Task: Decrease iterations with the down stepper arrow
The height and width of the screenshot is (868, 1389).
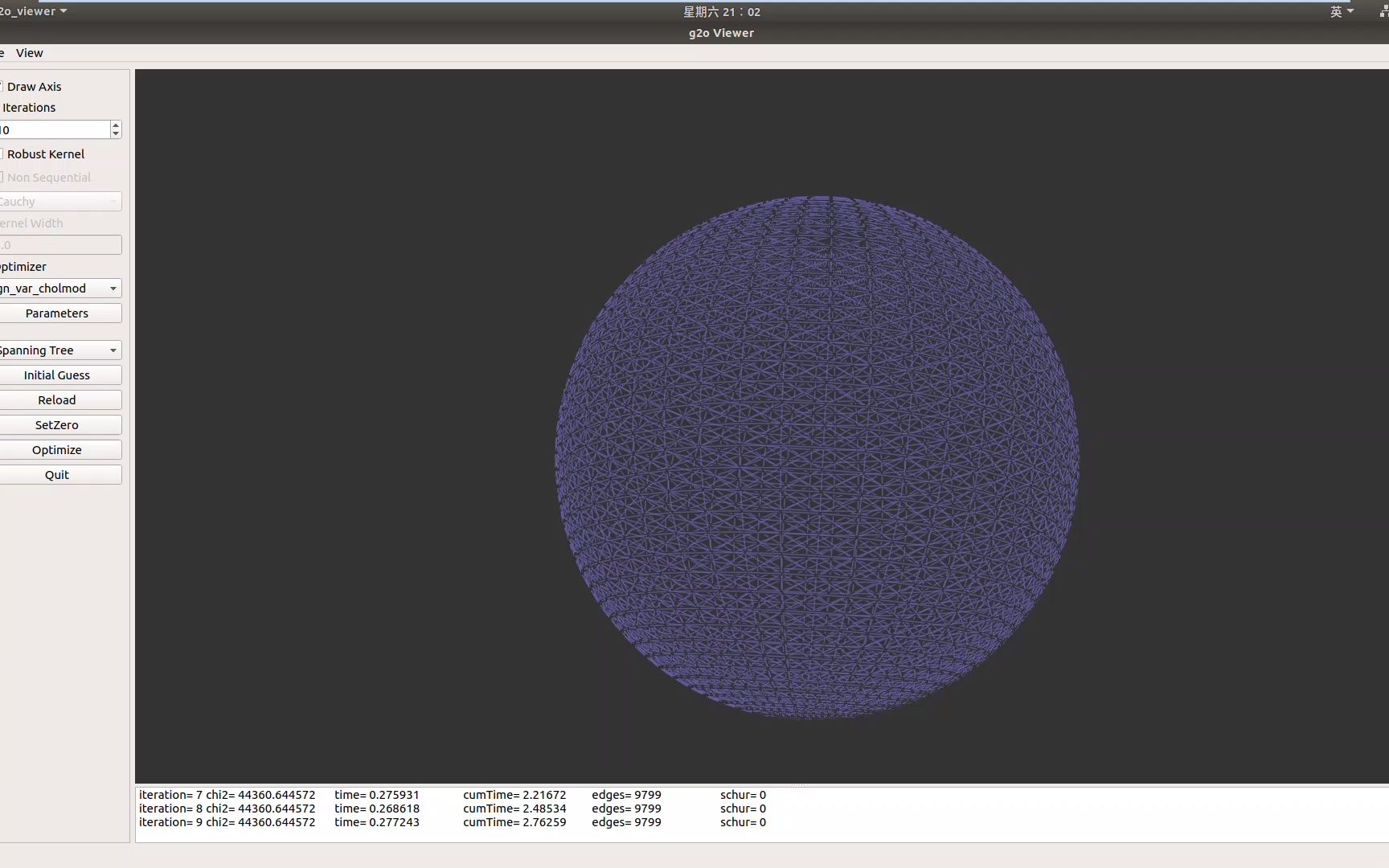Action: click(x=116, y=134)
